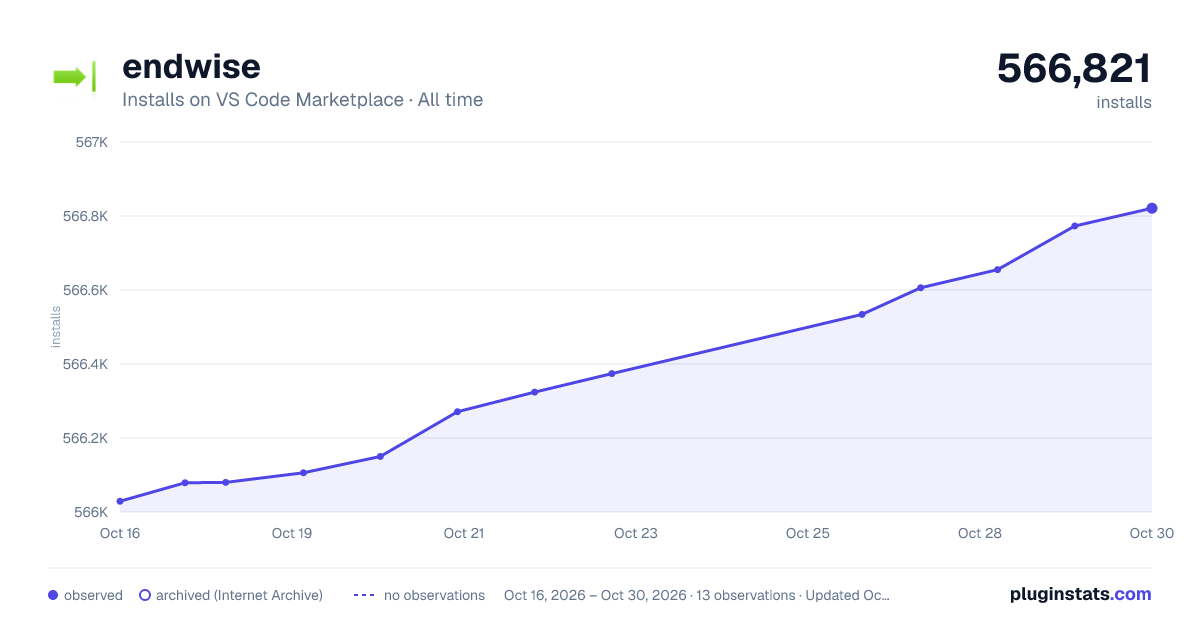Open the pluginstats.com link

1081,594
